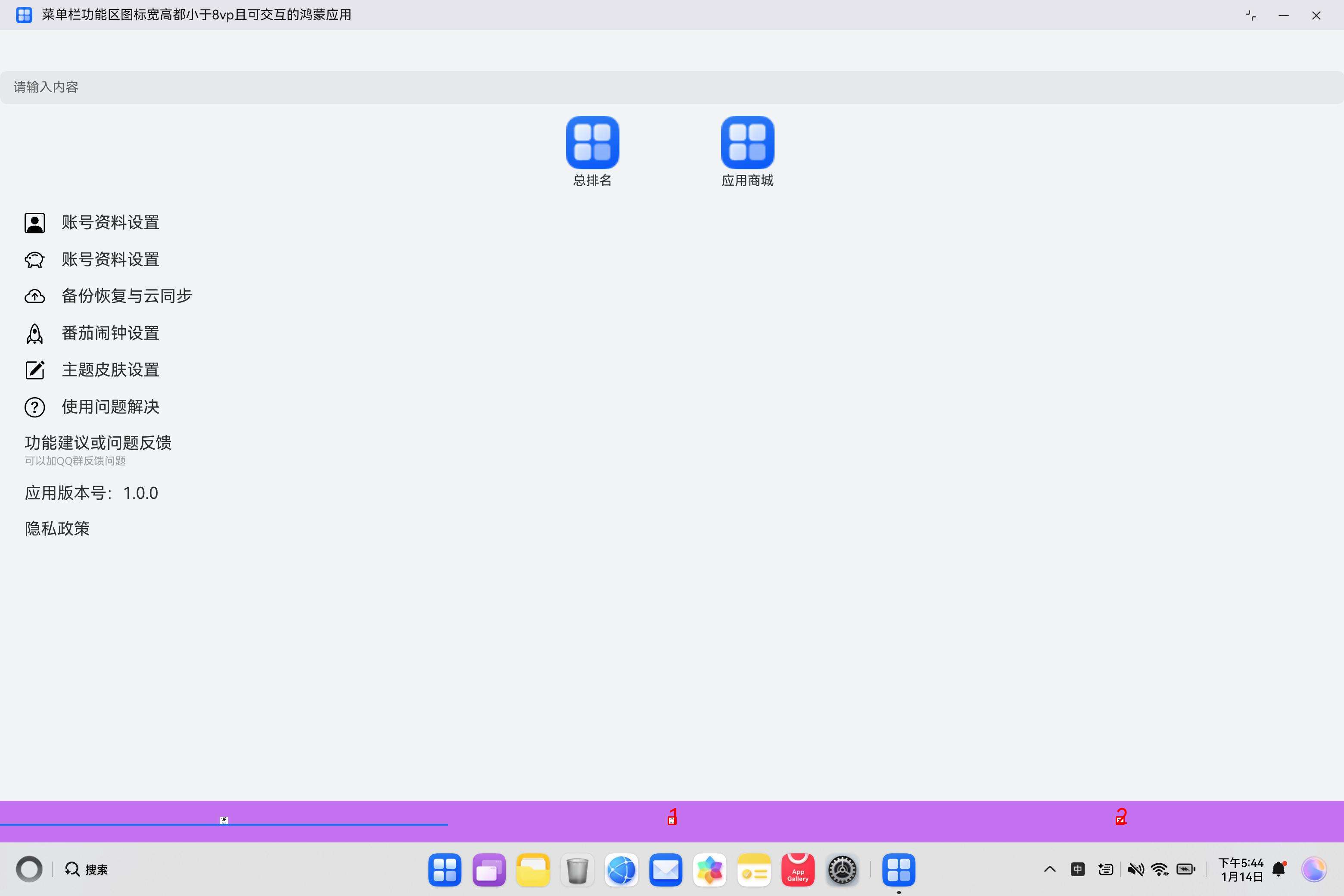Open the 总排名 app icon
Viewport: 1344px width, 896px height.
[592, 142]
